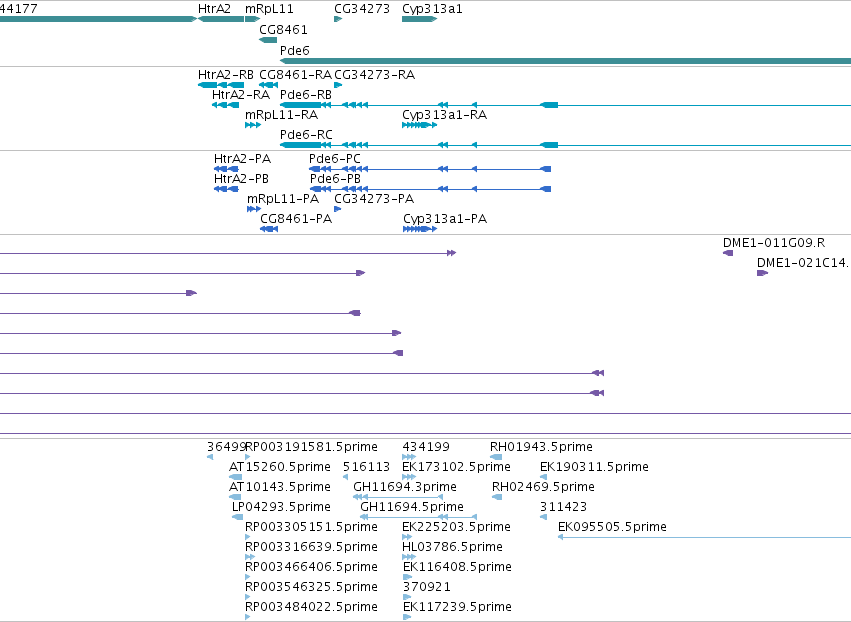Select the RH01943.5prime EST label

pos(541,447)
